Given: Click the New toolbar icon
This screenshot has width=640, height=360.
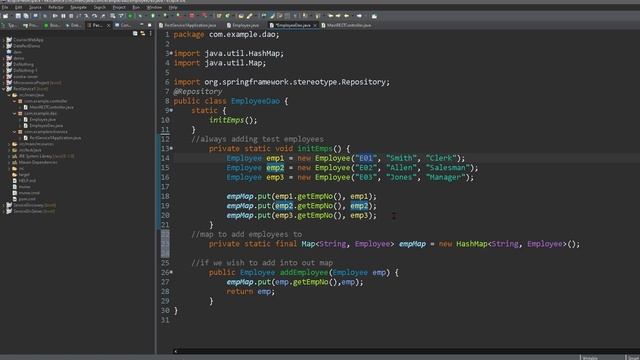Looking at the screenshot, I should click(x=5, y=16).
